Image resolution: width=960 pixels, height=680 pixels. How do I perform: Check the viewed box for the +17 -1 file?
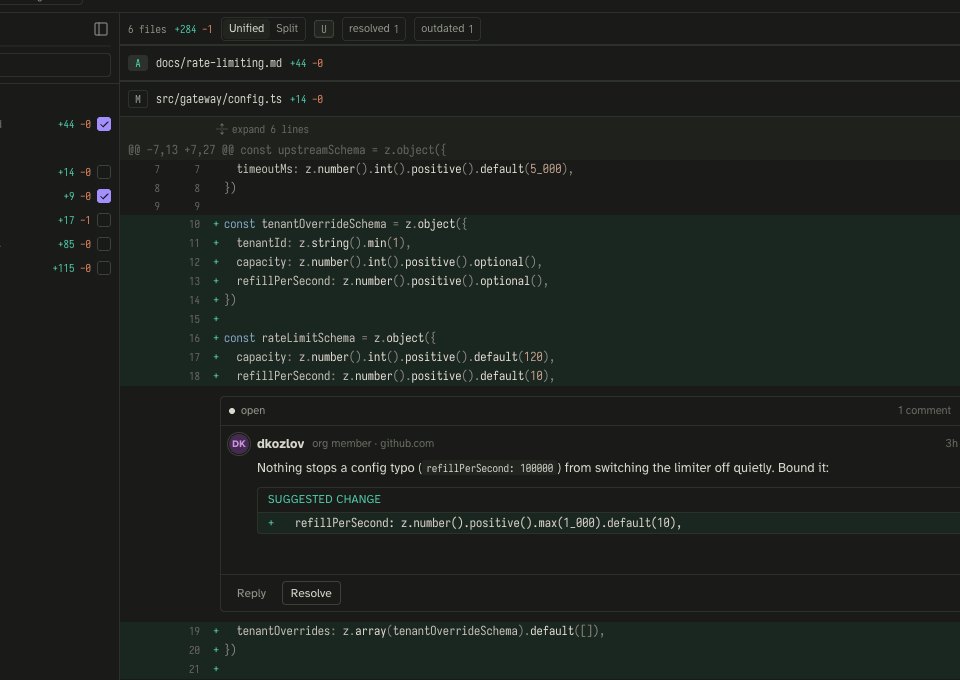click(104, 220)
